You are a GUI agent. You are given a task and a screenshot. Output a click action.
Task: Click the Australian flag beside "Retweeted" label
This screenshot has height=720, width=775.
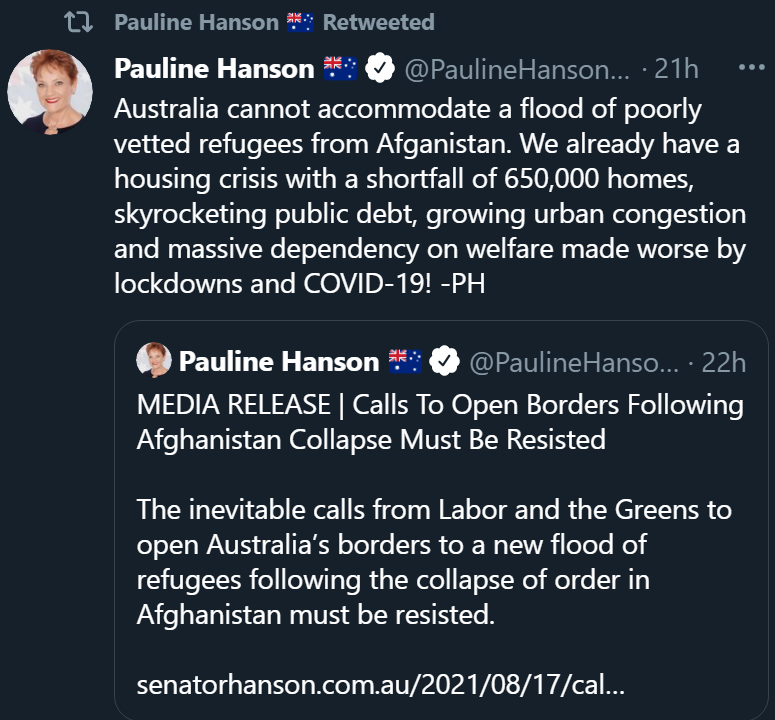point(301,22)
